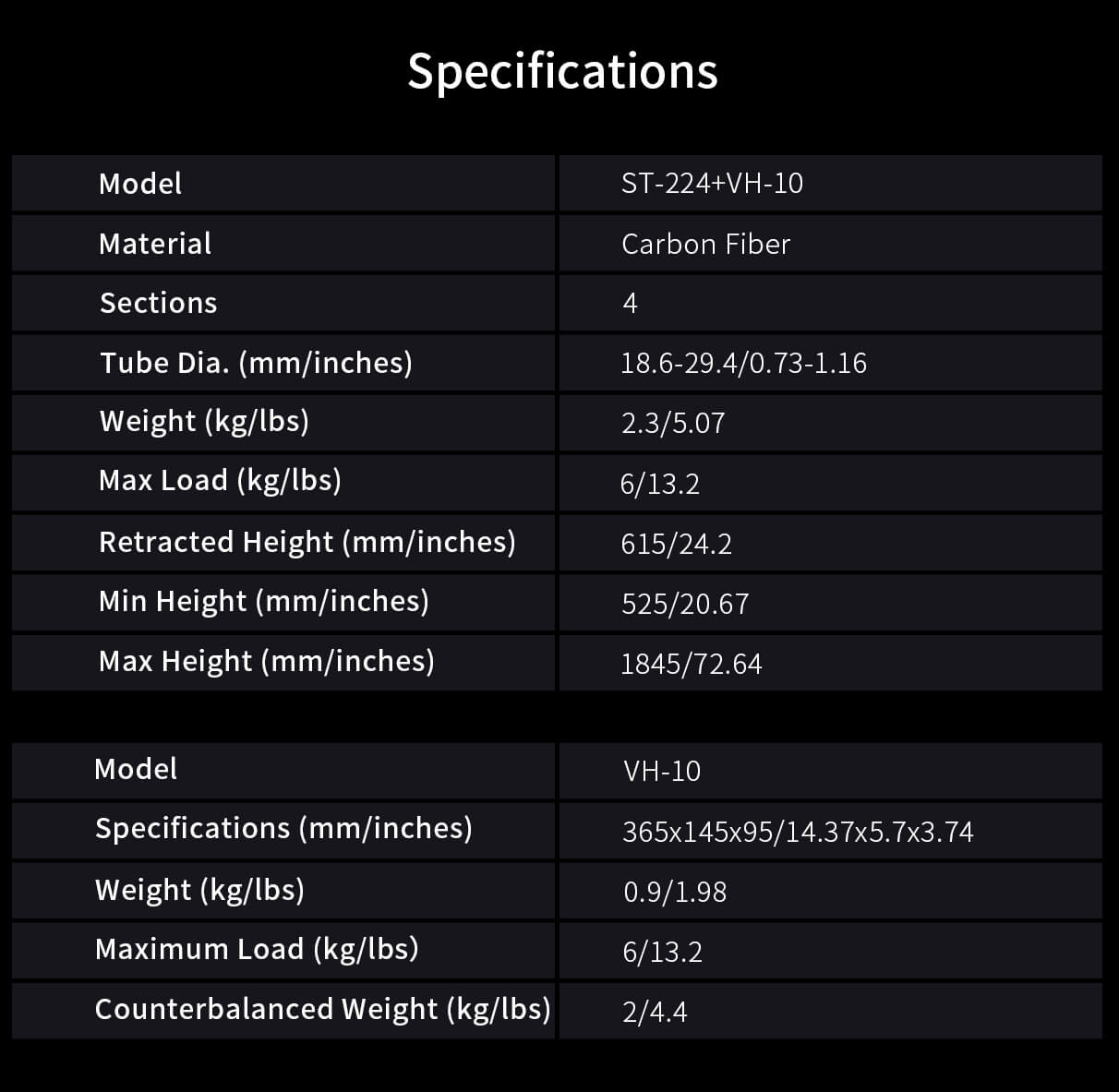This screenshot has width=1119, height=1092.
Task: Click the VH-10 model value
Action: (662, 771)
